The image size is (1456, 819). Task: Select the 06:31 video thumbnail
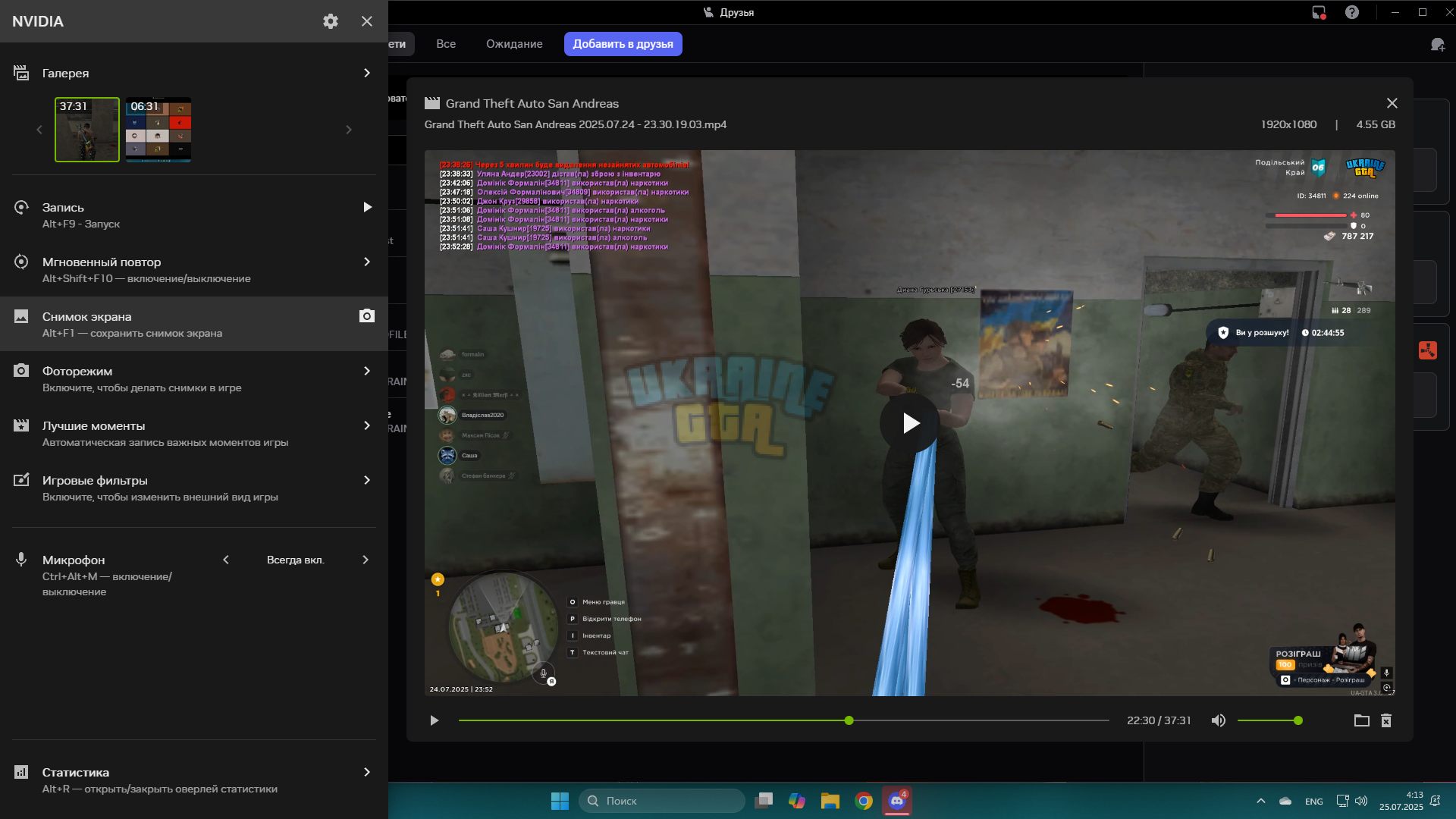(x=158, y=129)
